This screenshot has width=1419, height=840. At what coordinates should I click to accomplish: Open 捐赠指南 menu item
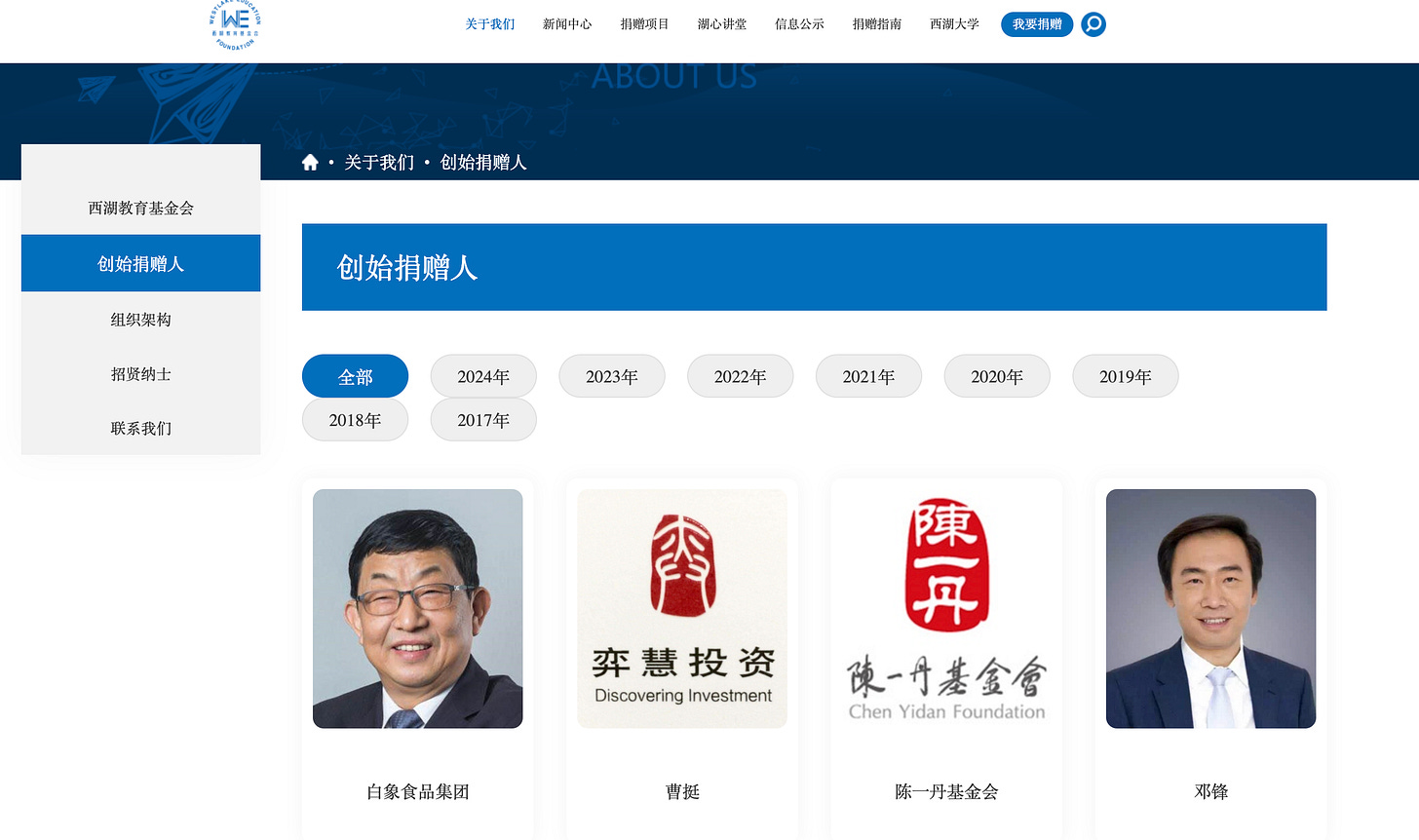(x=877, y=24)
